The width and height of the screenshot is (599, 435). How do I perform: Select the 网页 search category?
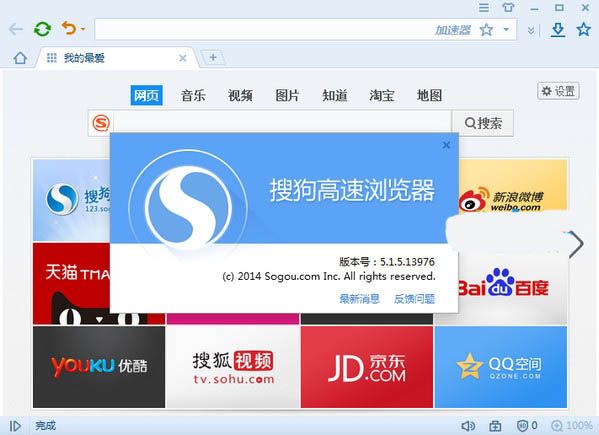tap(146, 95)
